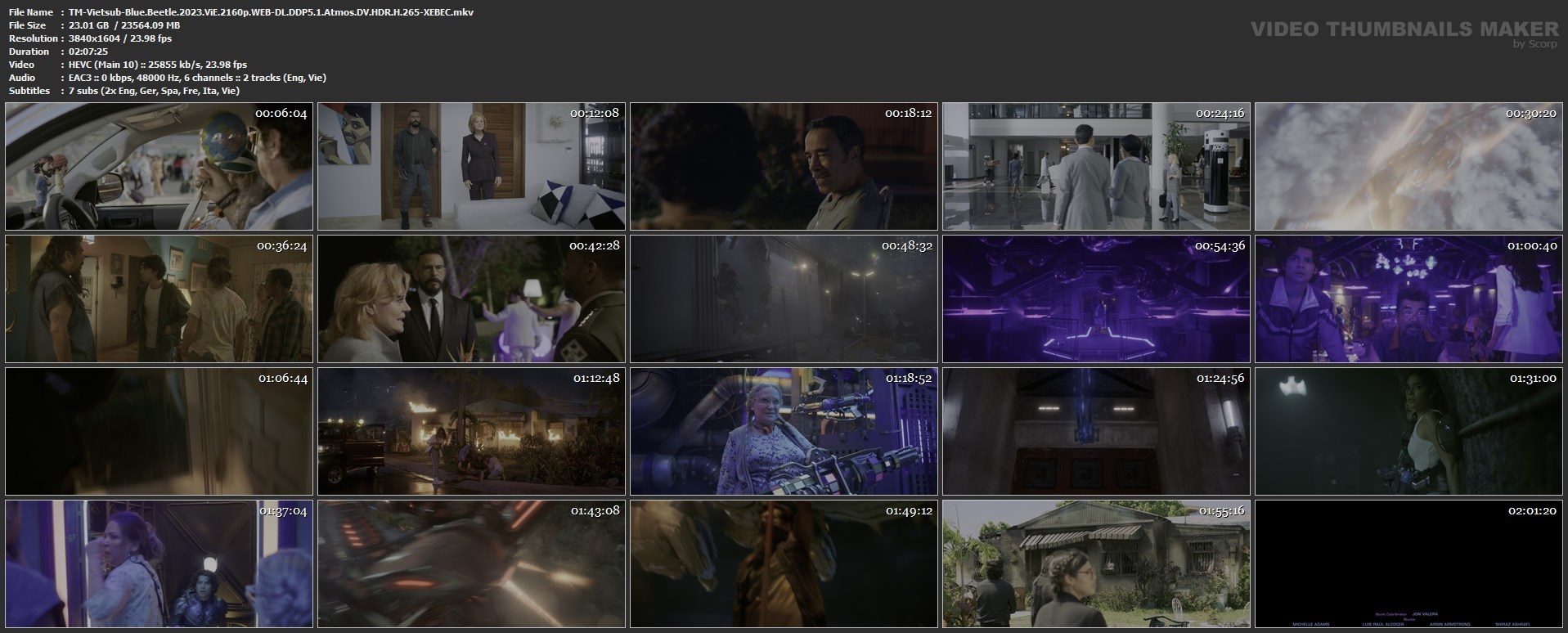Open the thumbnail at 00:42:28
Image resolution: width=1568 pixels, height=633 pixels.
coord(471,299)
